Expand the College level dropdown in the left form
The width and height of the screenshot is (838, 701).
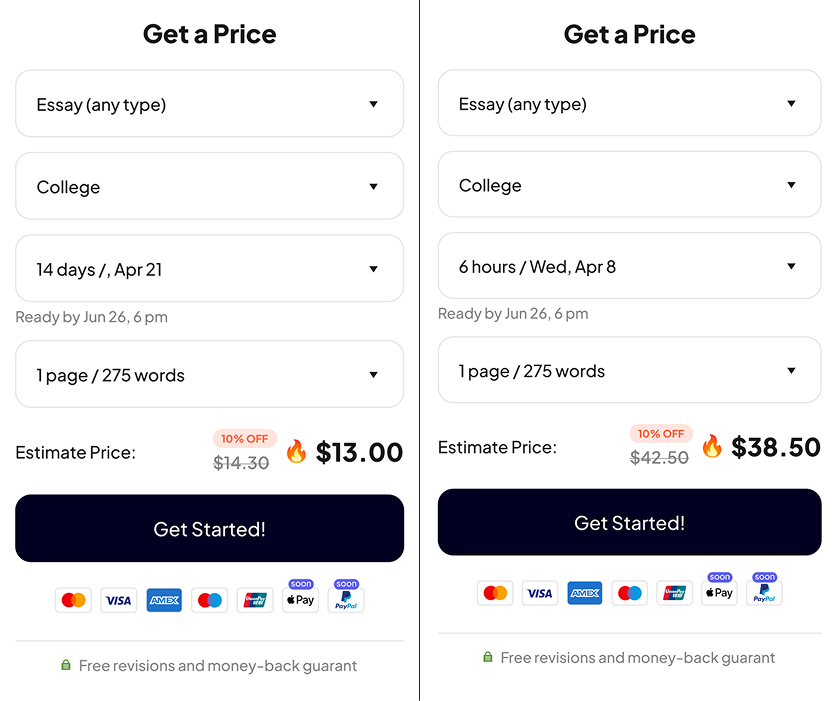point(209,186)
